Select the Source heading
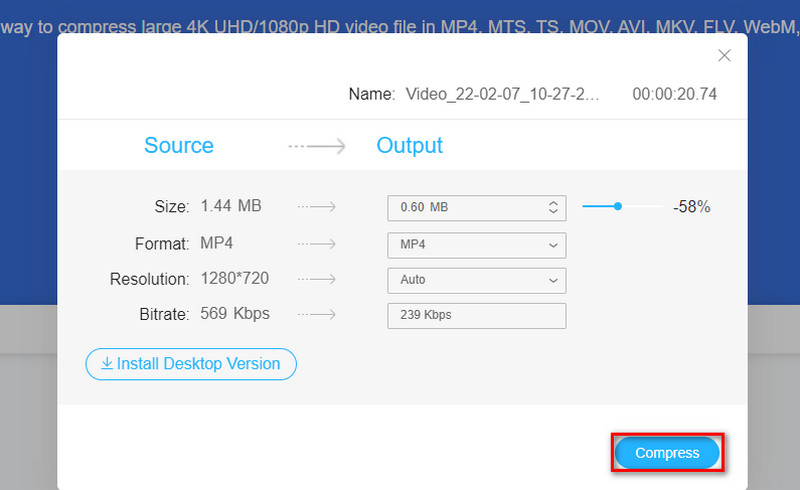Screen dimensions: 800x490 tap(179, 146)
